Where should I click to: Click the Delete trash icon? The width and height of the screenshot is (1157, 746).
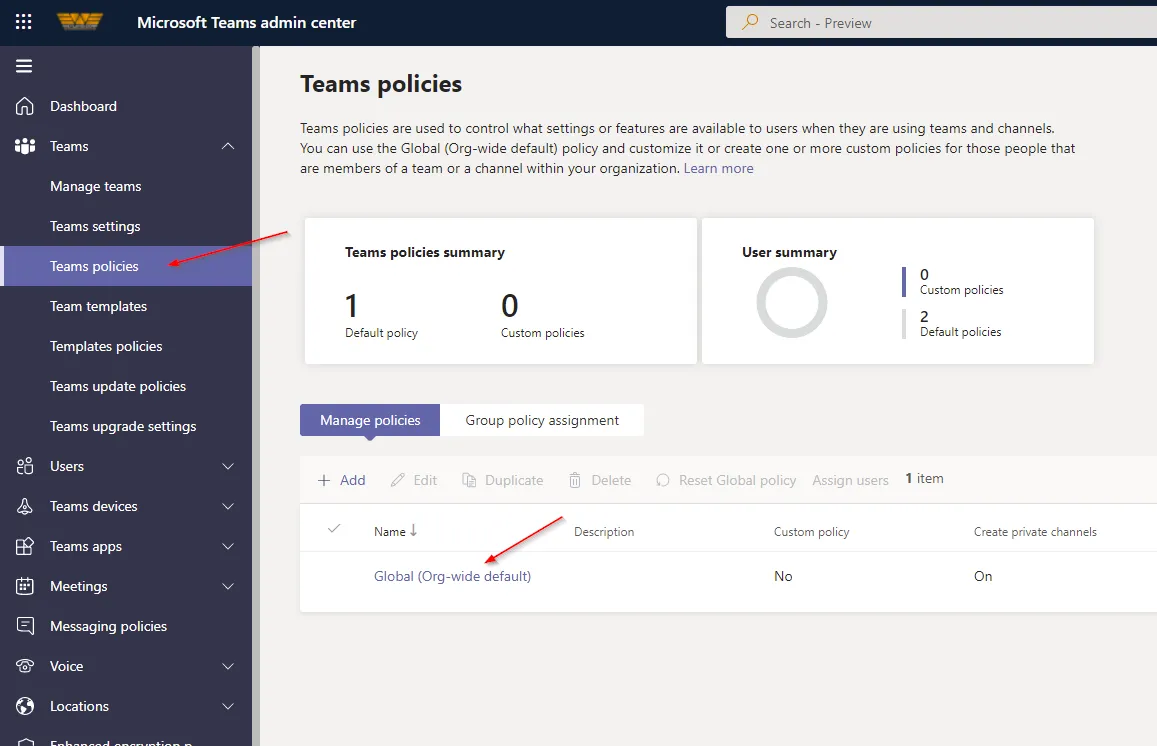click(575, 480)
